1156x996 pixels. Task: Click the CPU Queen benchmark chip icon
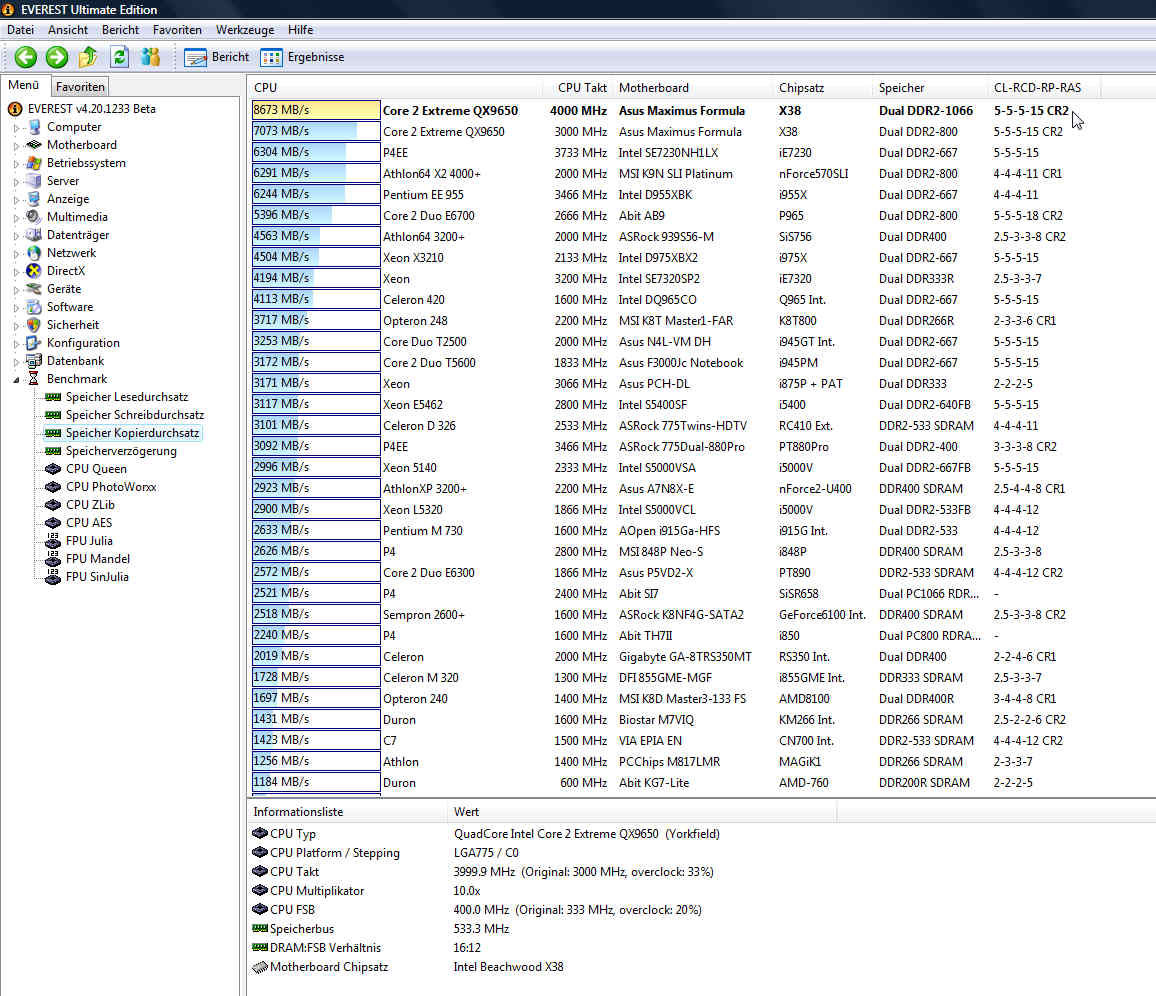pyautogui.click(x=53, y=469)
